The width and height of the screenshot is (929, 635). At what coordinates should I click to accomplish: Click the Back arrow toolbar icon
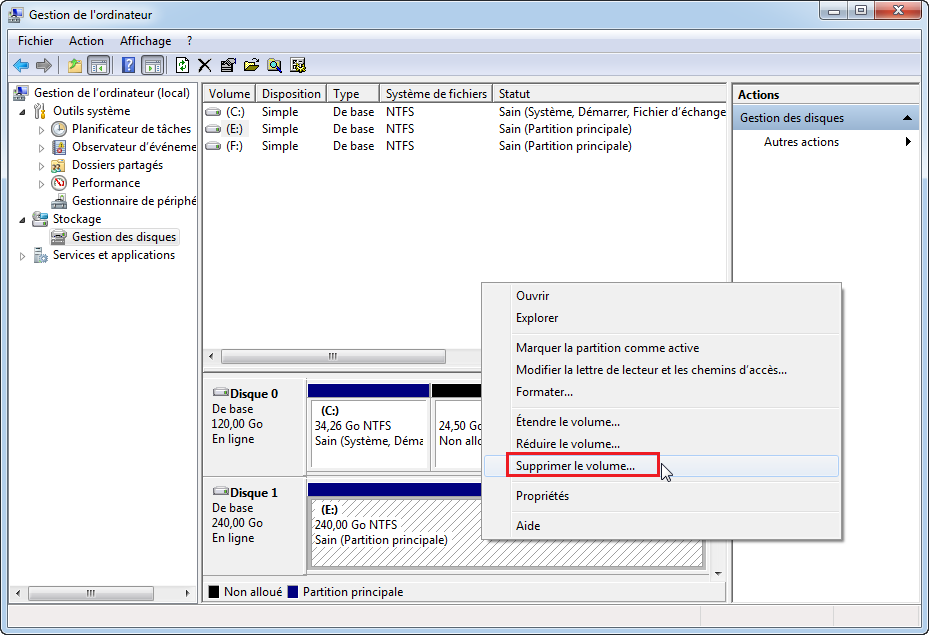click(21, 65)
